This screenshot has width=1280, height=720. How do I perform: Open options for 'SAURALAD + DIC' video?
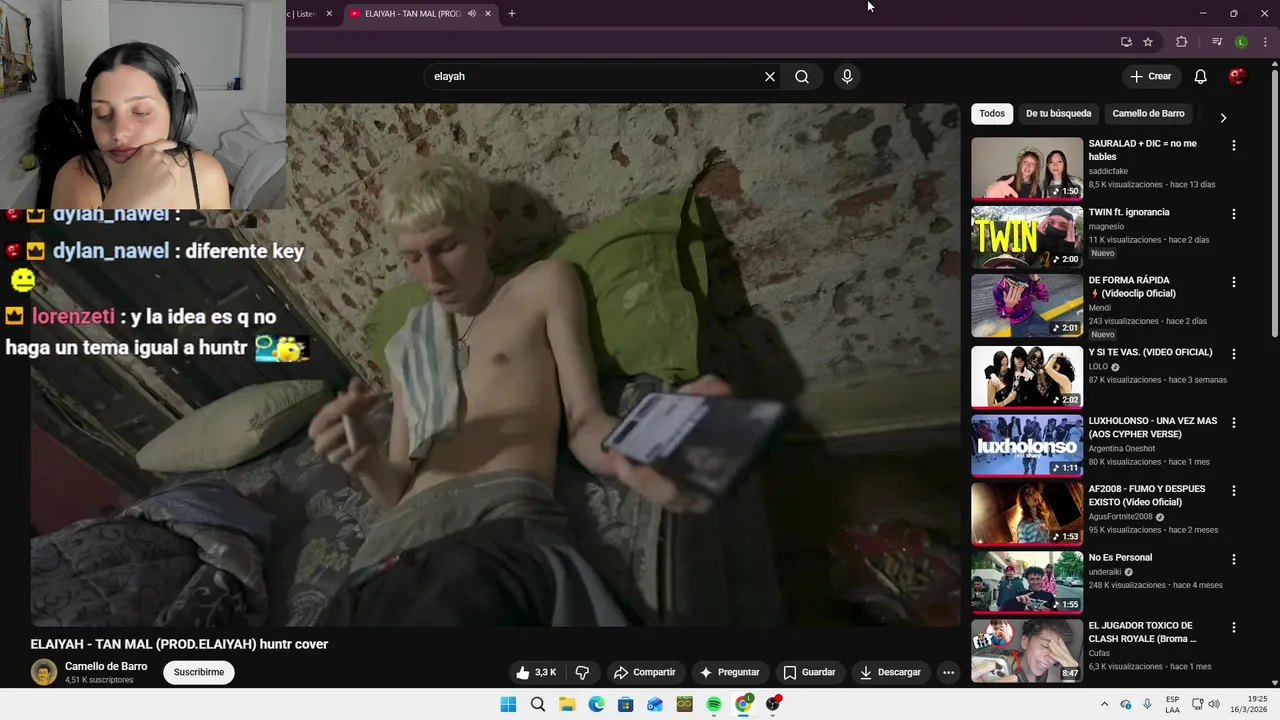tap(1233, 146)
